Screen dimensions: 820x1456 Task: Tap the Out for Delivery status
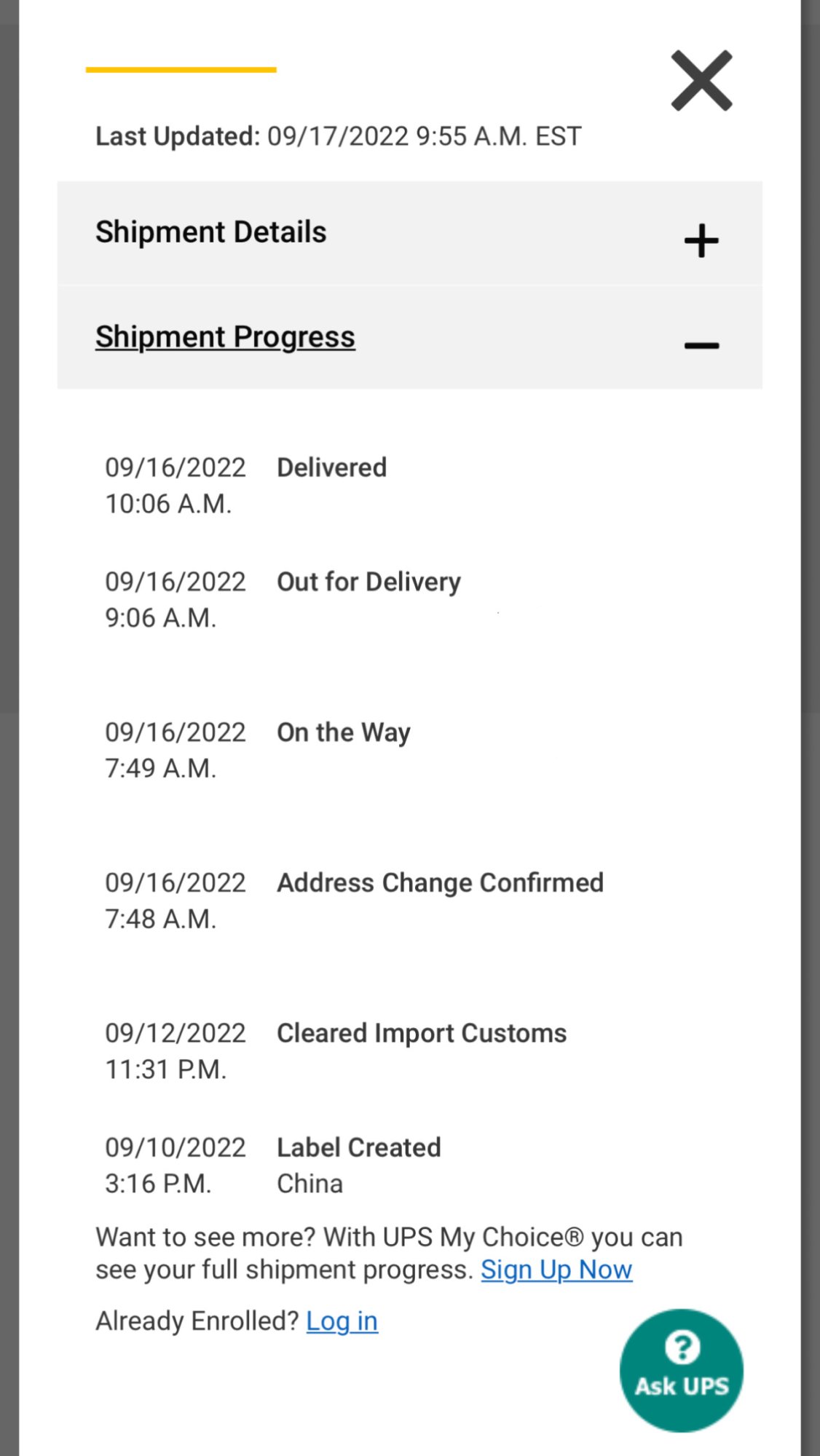coord(368,582)
